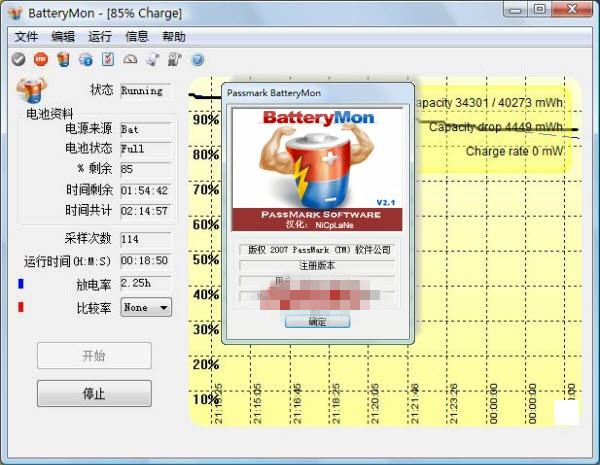The image size is (600, 465).
Task: Click the BatteryMon title bar app icon
Action: point(15,13)
